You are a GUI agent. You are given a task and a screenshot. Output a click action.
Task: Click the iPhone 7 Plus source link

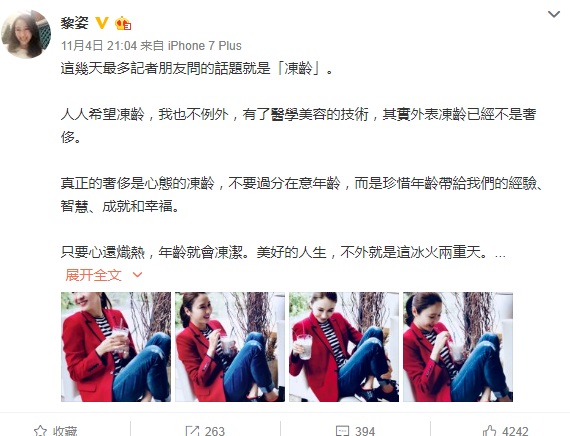[x=205, y=46]
